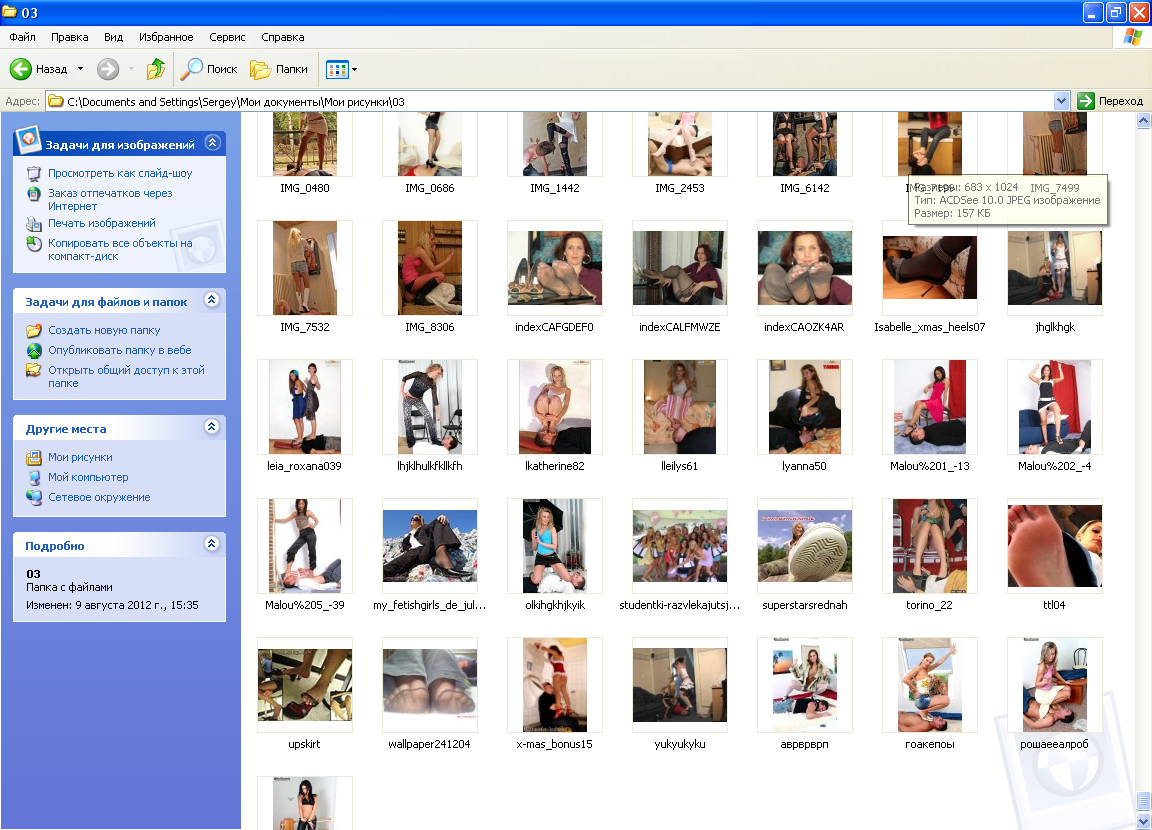The width and height of the screenshot is (1152, 830).
Task: Open Мой компьютер link
Action: 88,477
